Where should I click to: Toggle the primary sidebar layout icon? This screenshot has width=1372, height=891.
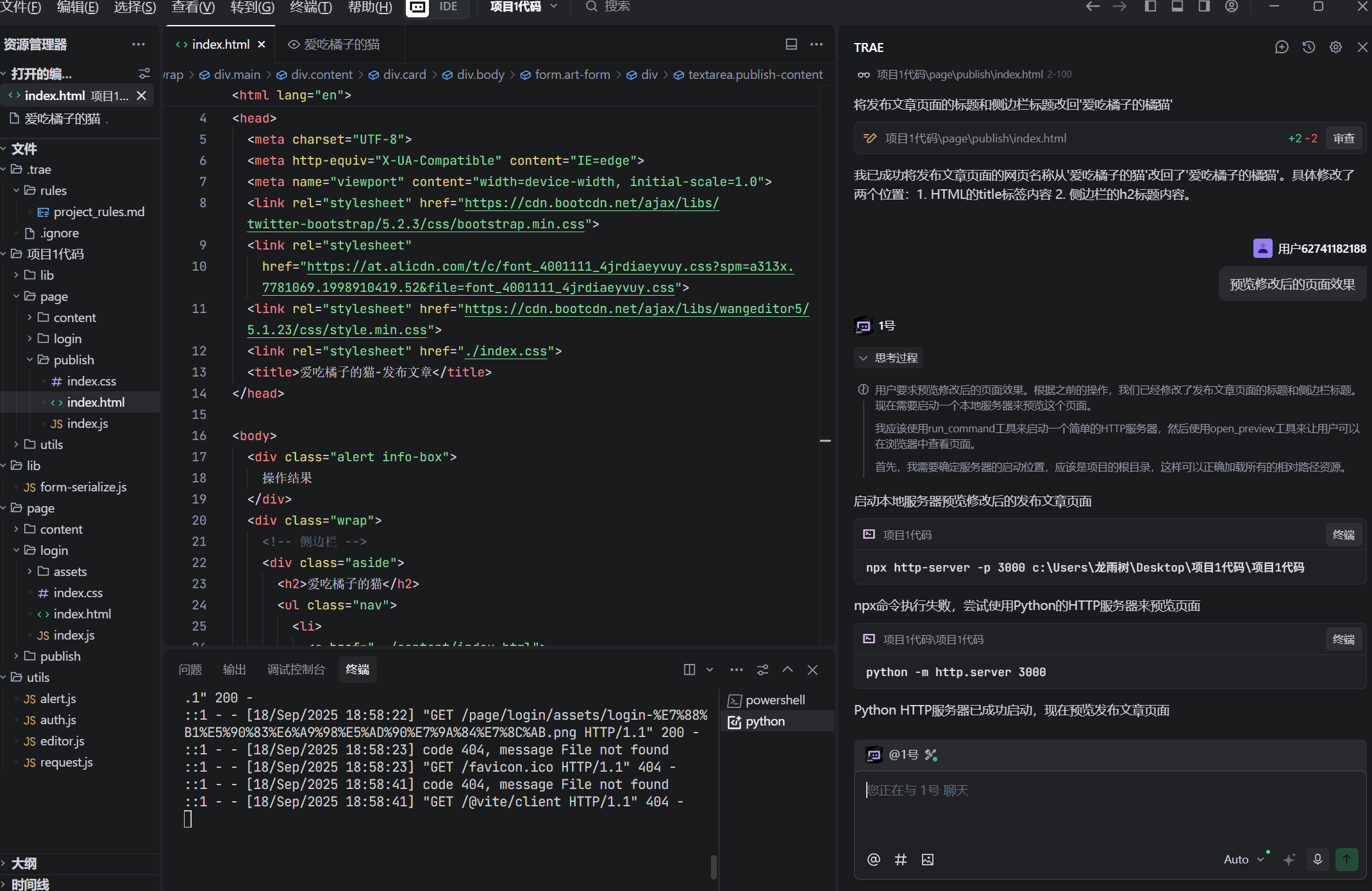pyautogui.click(x=1150, y=6)
